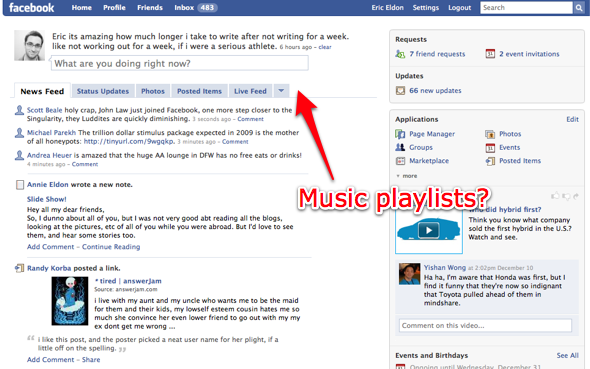The width and height of the screenshot is (590, 369).
Task: Click the Groups app icon
Action: [400, 147]
